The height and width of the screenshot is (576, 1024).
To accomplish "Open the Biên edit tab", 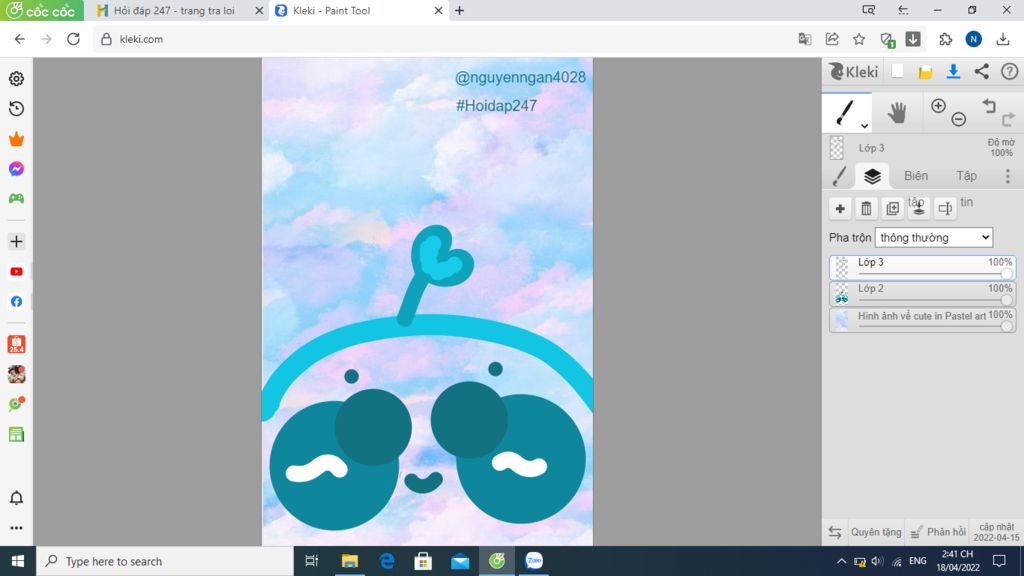I will coord(916,176).
